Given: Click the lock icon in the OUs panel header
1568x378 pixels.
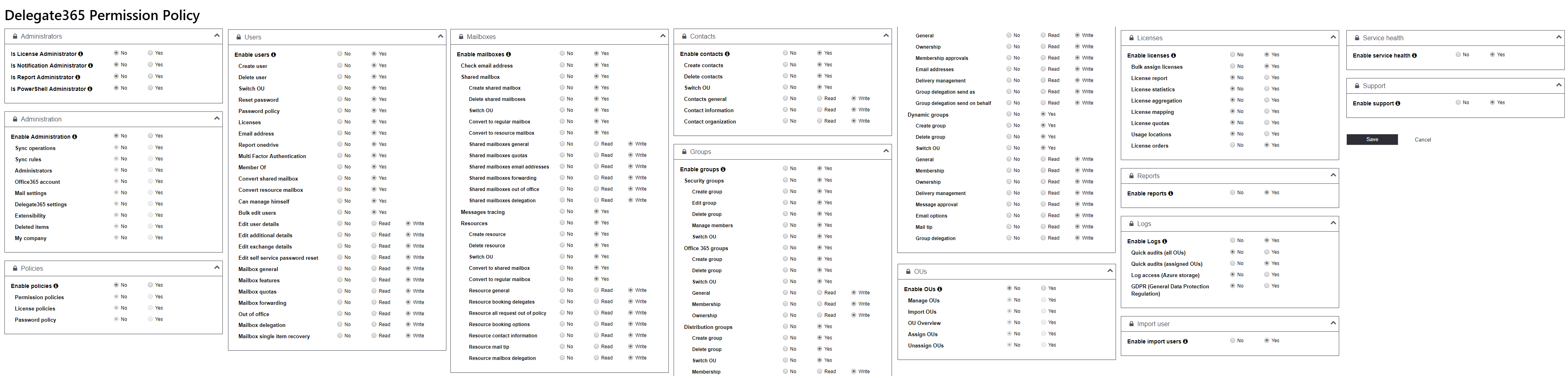Looking at the screenshot, I should tap(908, 271).
